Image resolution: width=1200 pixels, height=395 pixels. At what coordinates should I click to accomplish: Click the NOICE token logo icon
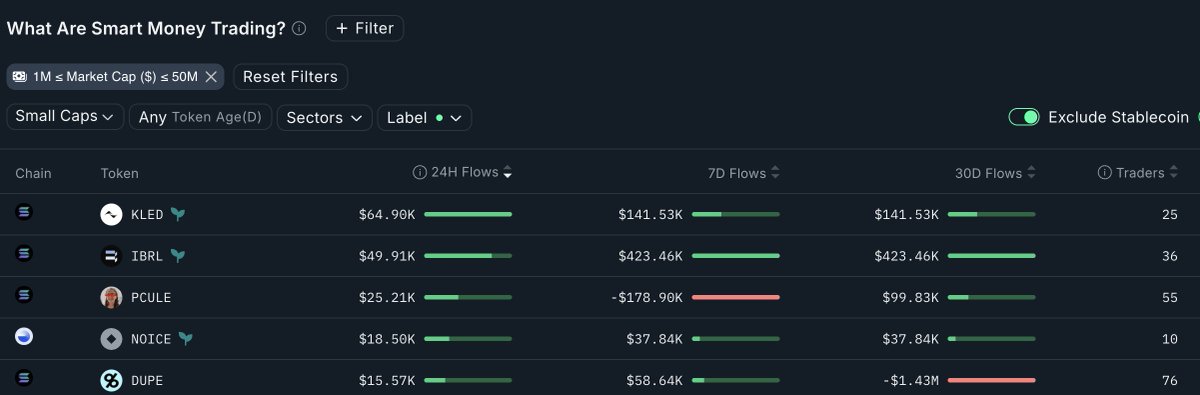tap(111, 339)
